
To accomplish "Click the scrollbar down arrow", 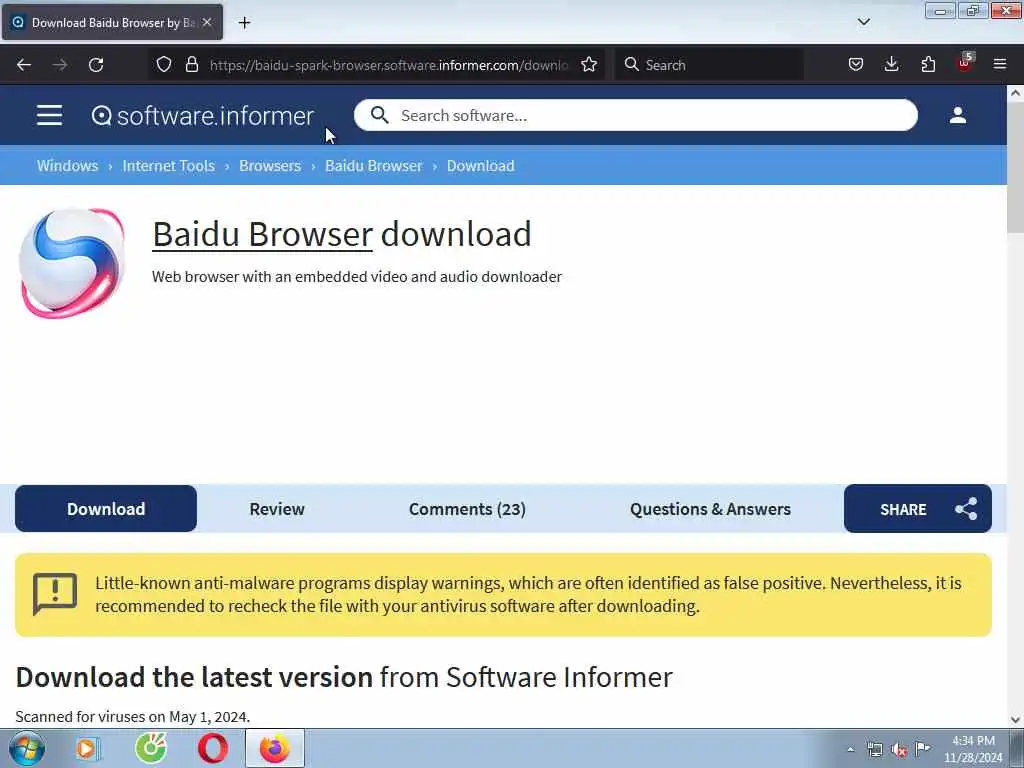I will click(1015, 720).
